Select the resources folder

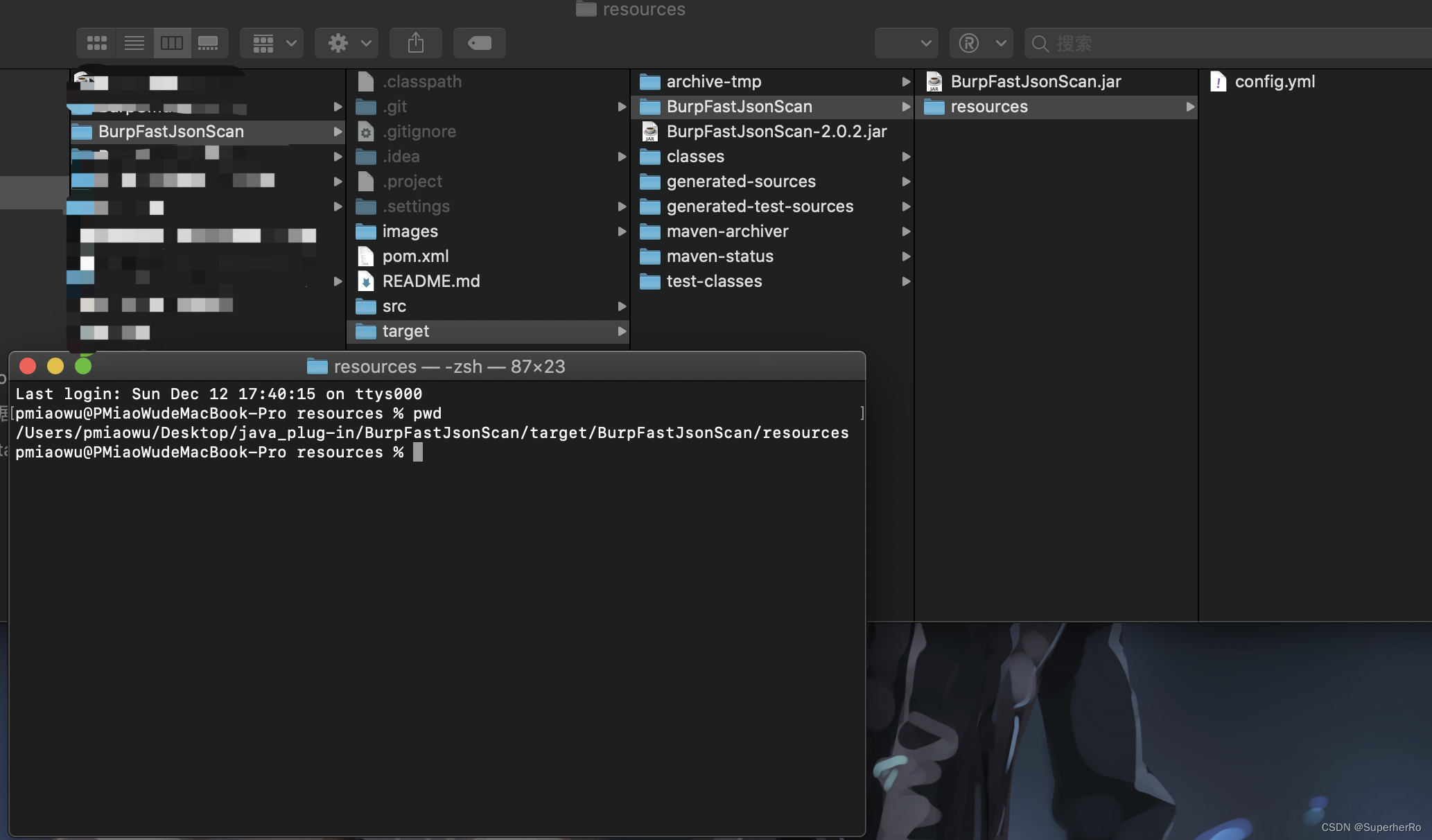[988, 106]
